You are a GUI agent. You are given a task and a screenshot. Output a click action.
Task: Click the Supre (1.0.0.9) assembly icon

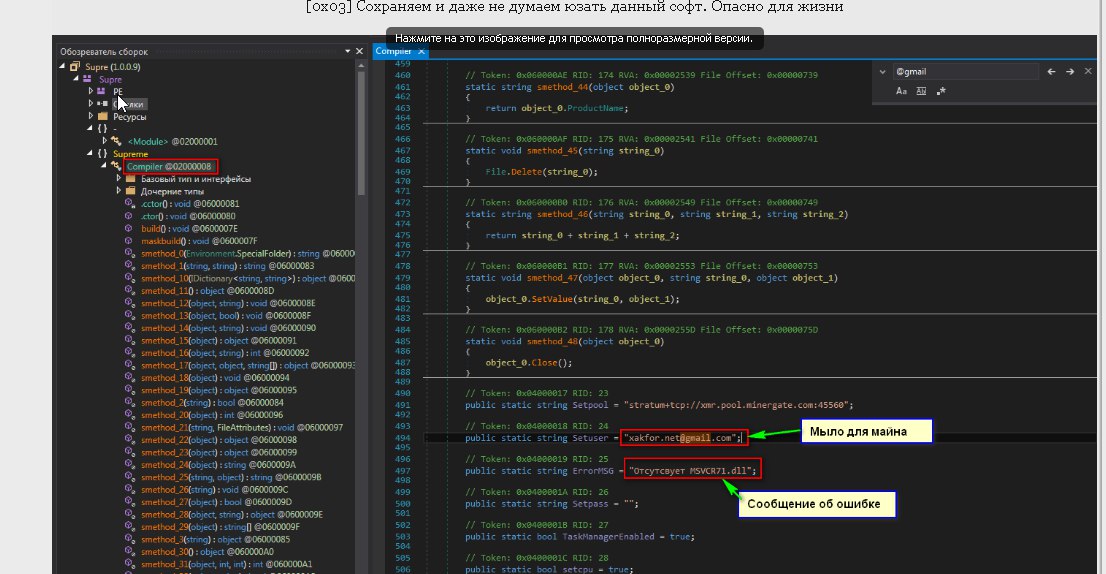(x=74, y=66)
